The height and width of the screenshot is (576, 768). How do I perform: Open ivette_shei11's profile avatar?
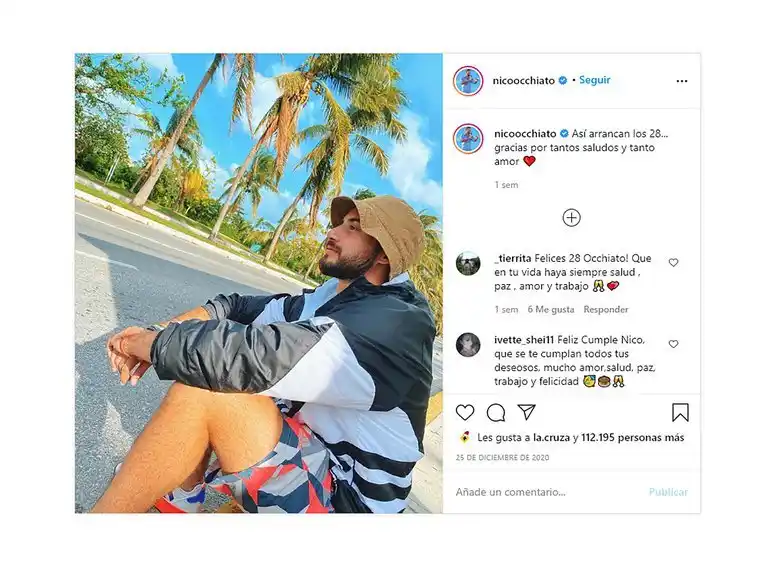point(468,345)
